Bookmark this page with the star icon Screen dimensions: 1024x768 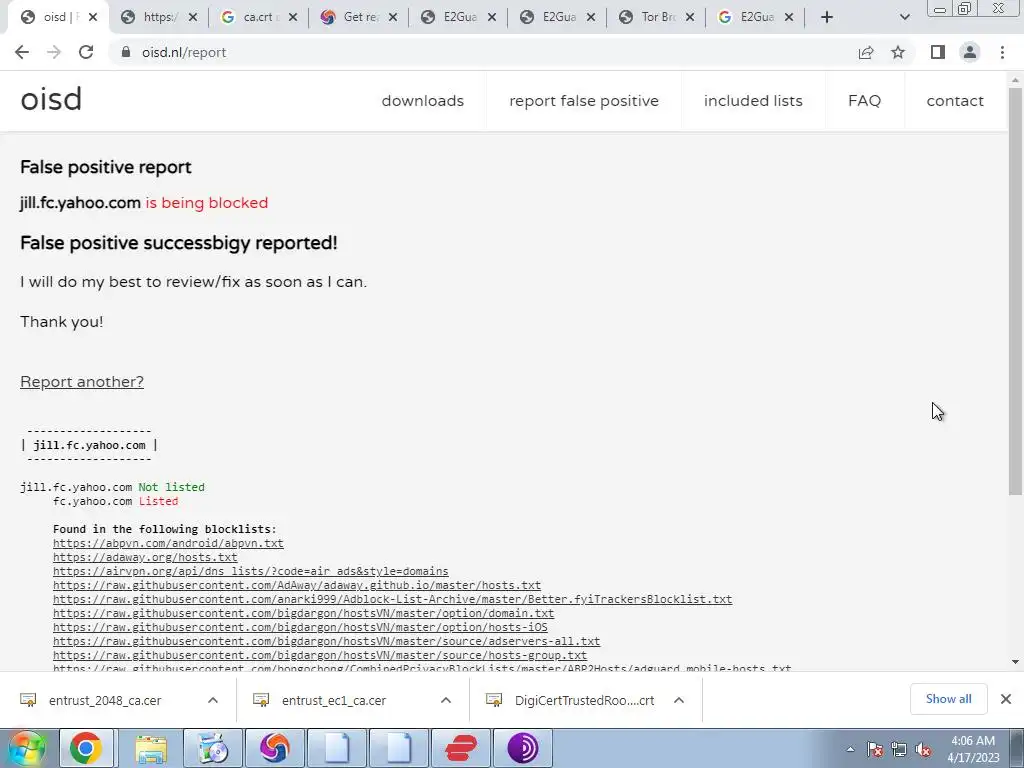click(x=898, y=52)
